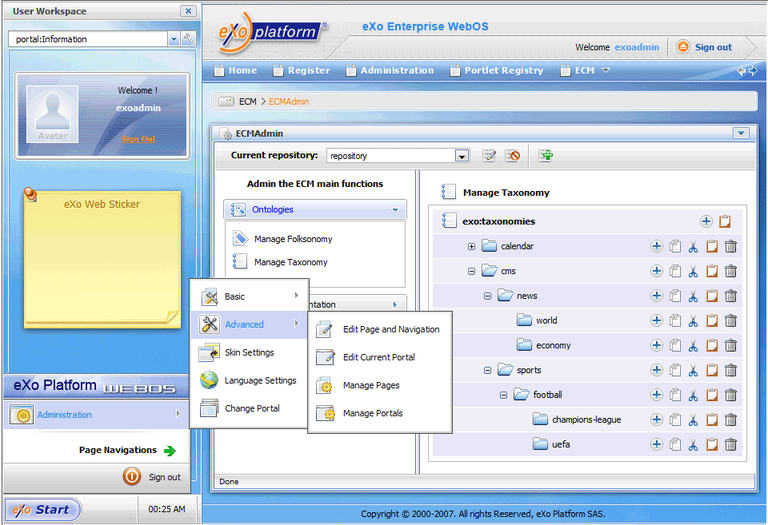
Task: Delete the cms taxonomy
Action: pos(730,271)
